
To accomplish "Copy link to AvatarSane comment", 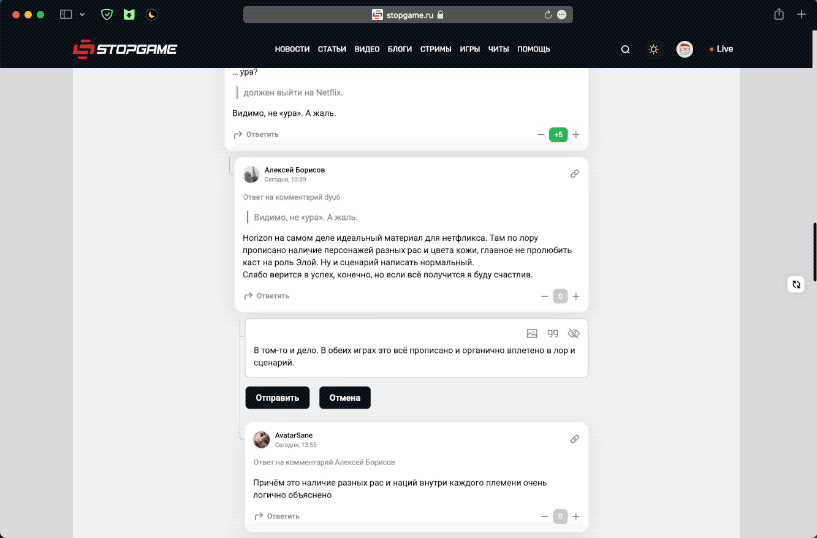I will pyautogui.click(x=575, y=439).
